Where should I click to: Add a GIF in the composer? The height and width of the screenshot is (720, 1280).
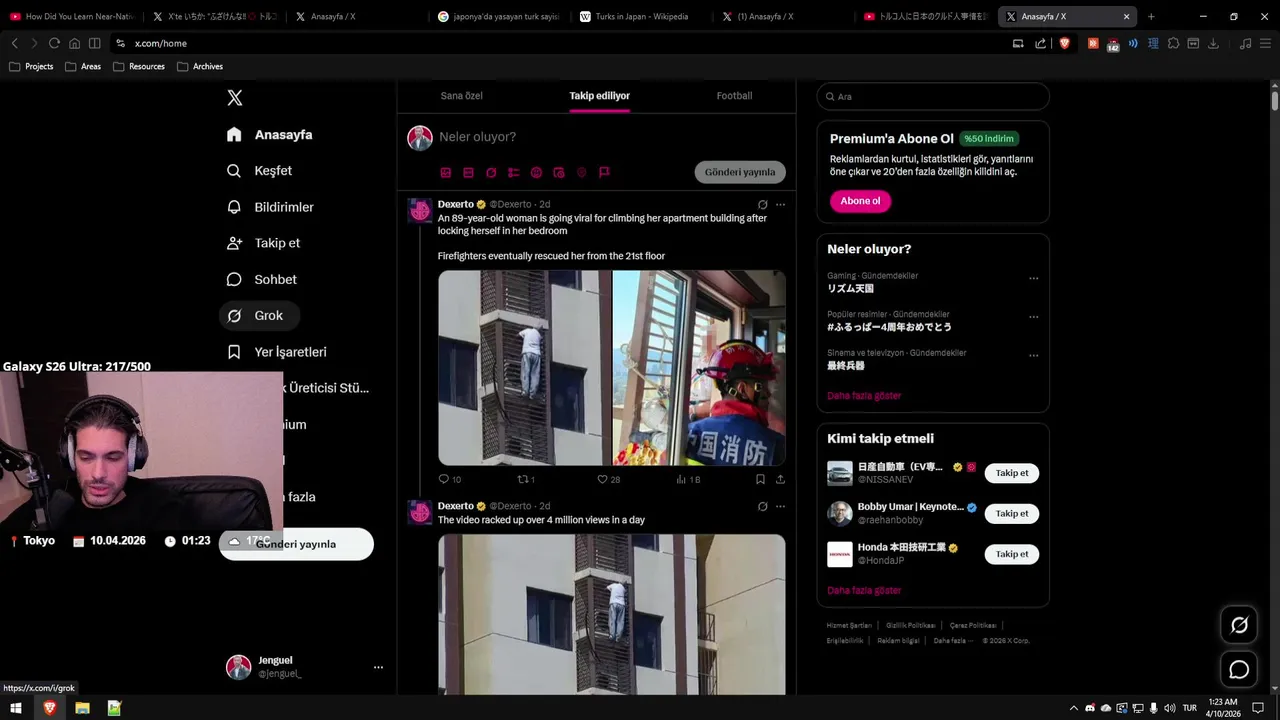pos(468,173)
